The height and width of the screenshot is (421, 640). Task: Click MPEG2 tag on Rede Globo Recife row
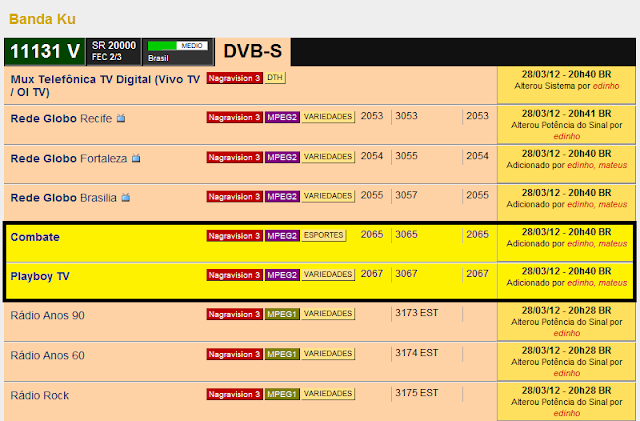(282, 117)
